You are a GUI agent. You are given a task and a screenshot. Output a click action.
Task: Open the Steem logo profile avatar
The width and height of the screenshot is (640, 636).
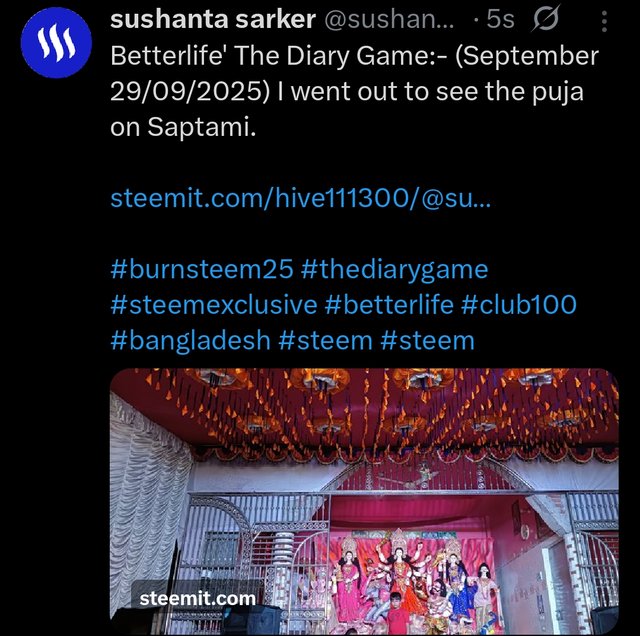56,42
